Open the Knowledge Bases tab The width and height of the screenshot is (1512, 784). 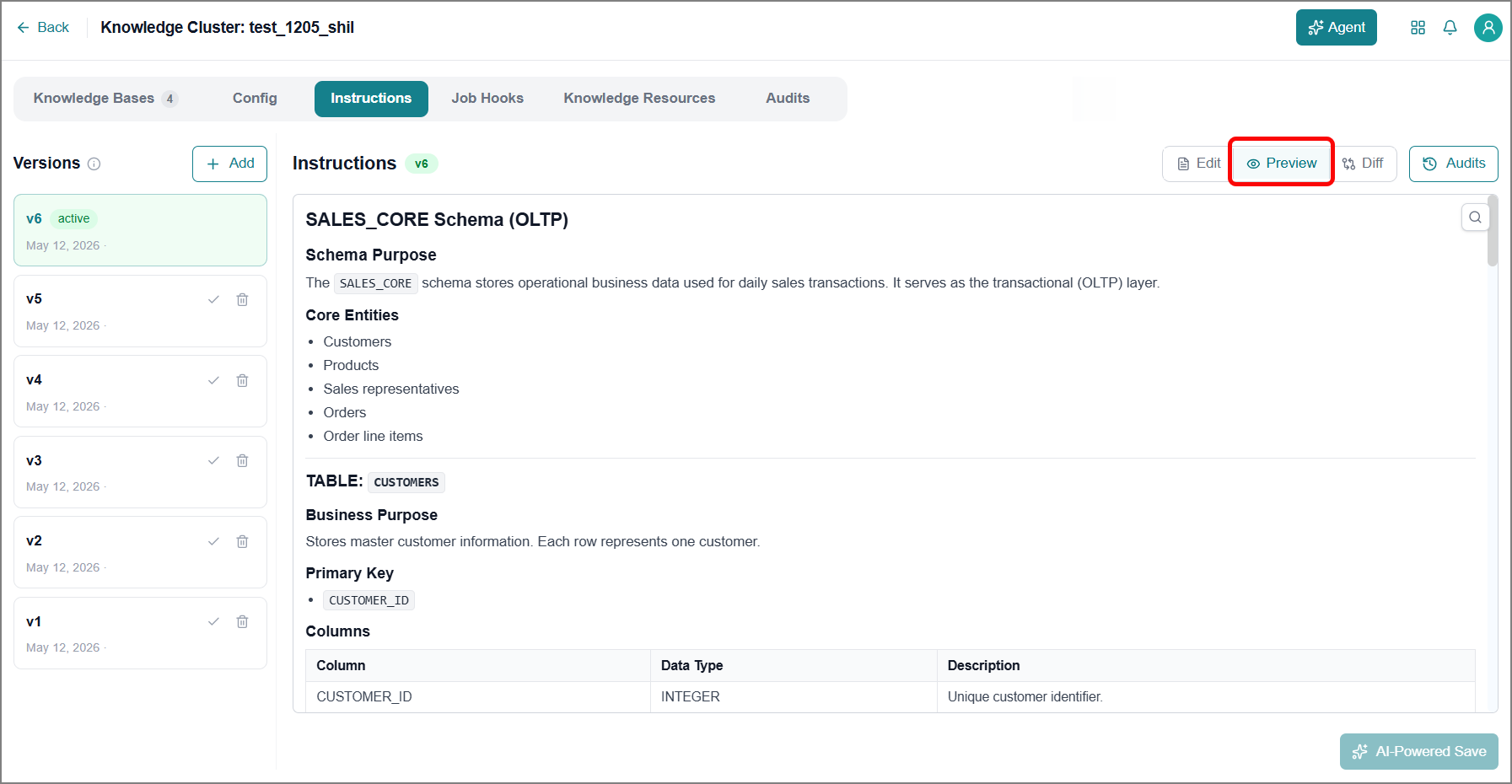coord(105,99)
